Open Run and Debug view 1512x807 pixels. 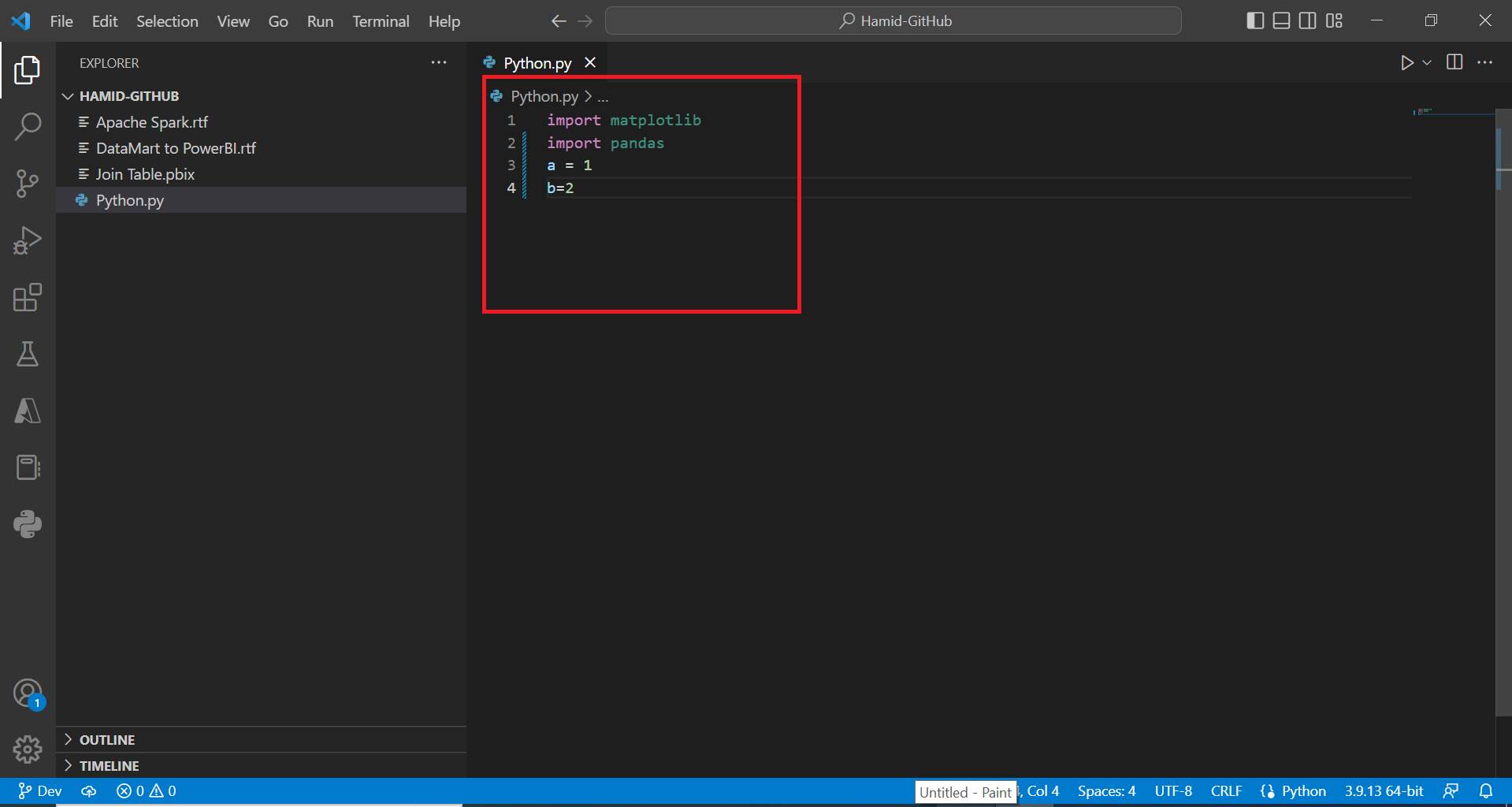(x=28, y=240)
